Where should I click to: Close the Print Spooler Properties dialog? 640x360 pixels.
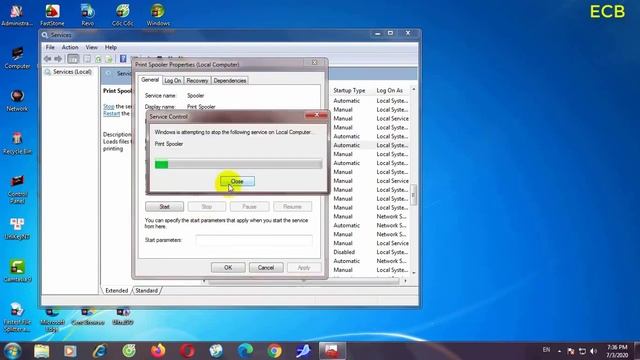pyautogui.click(x=315, y=62)
